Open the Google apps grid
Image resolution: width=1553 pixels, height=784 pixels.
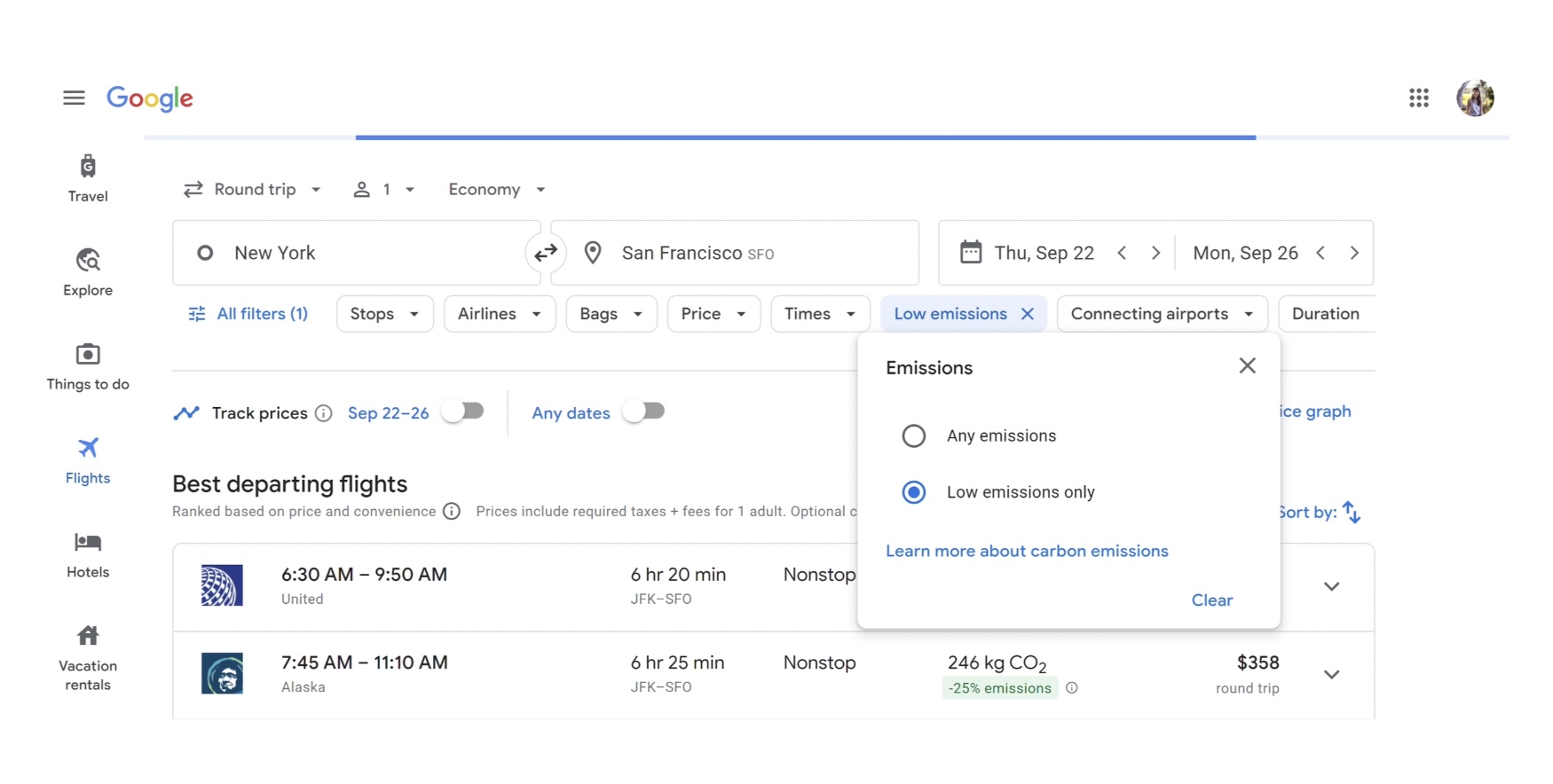click(x=1418, y=98)
